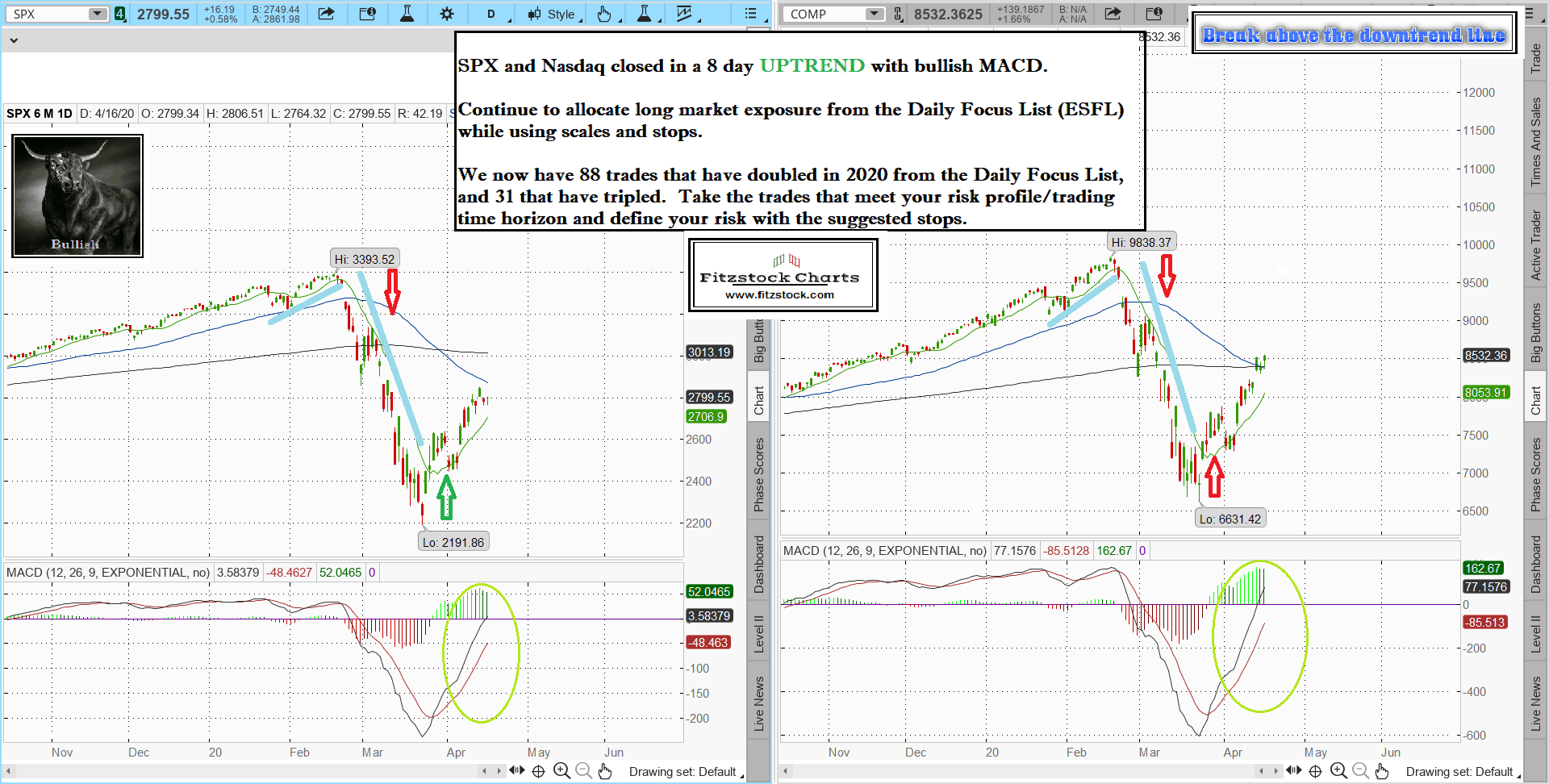The height and width of the screenshot is (784, 1549).
Task: Click the www.fitzstock.com link
Action: click(x=779, y=295)
